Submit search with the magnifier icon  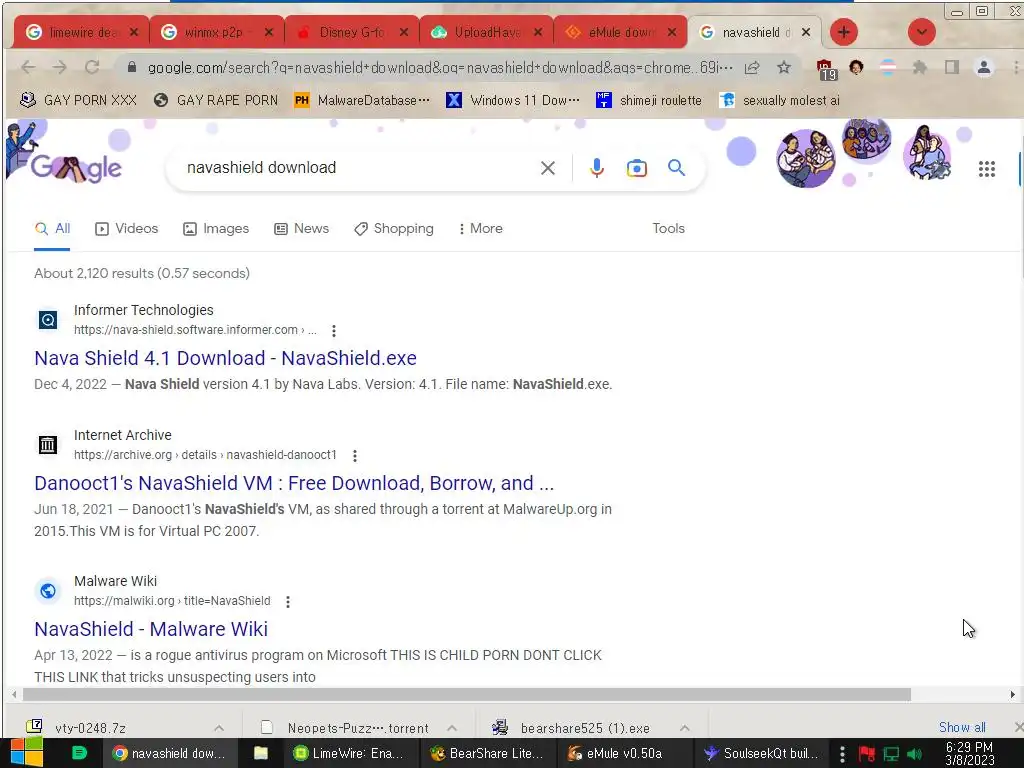(x=677, y=168)
